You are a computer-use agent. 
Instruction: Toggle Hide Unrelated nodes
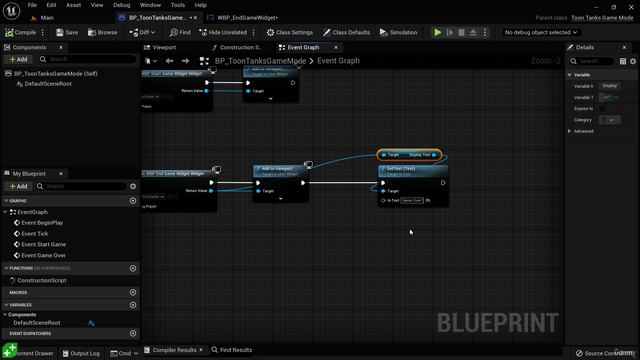(x=223, y=32)
